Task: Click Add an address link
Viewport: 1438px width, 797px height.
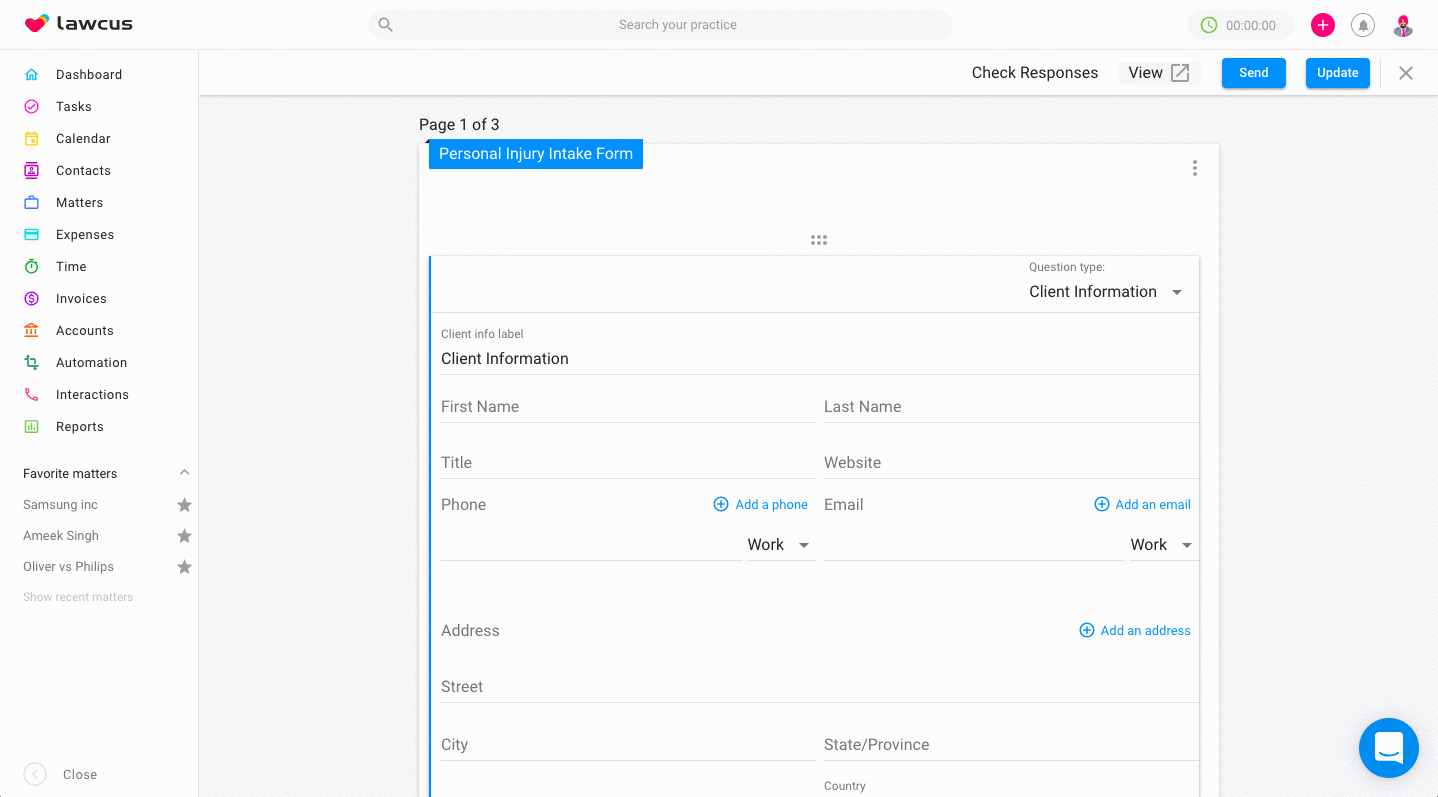Action: tap(1135, 631)
